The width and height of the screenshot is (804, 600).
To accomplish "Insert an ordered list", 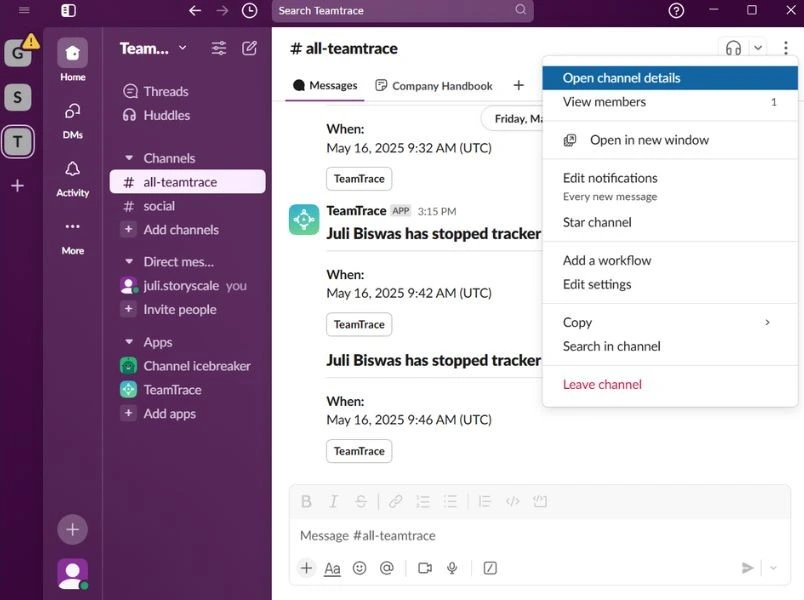I will point(423,501).
